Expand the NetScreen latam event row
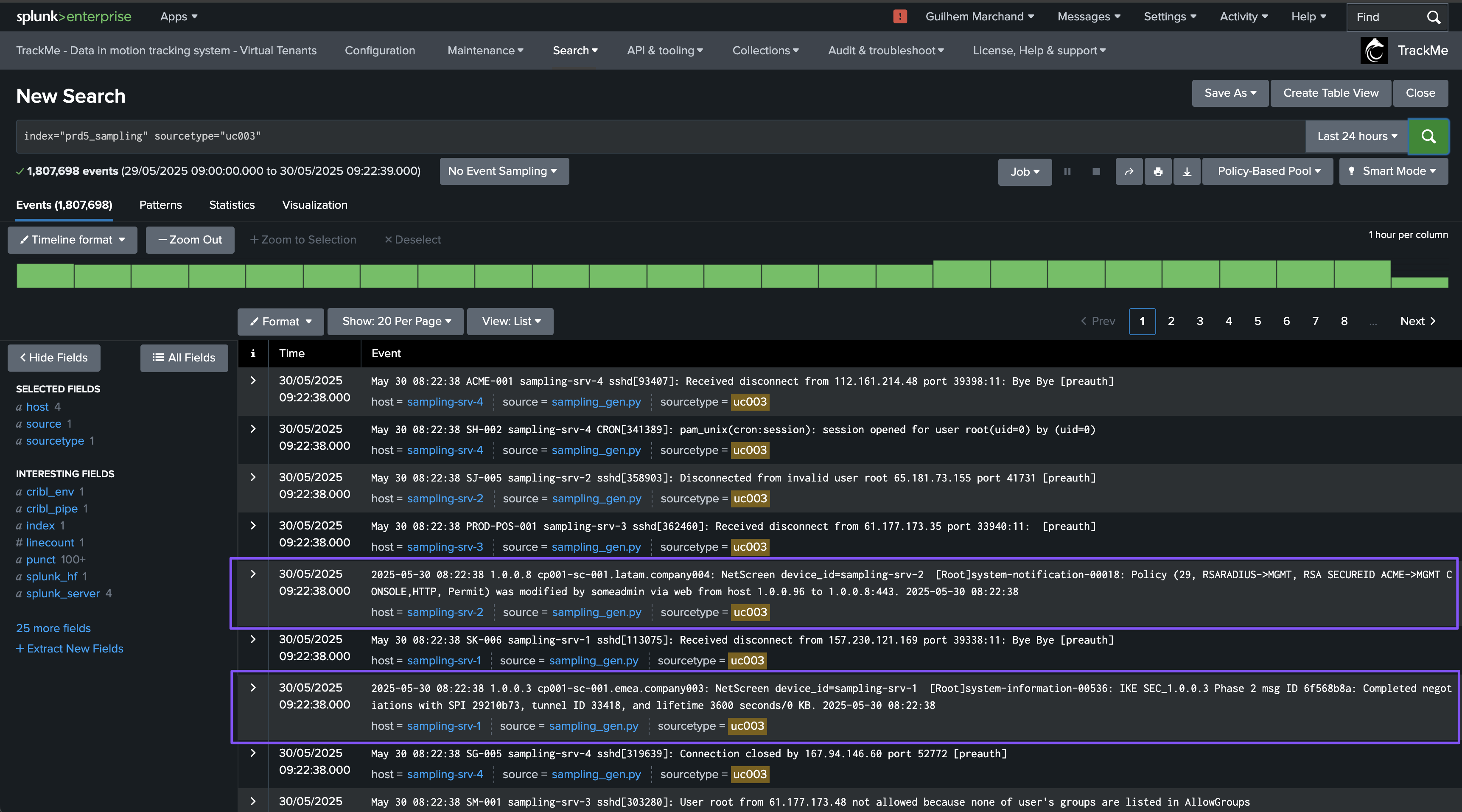Image resolution: width=1462 pixels, height=812 pixels. pyautogui.click(x=253, y=574)
